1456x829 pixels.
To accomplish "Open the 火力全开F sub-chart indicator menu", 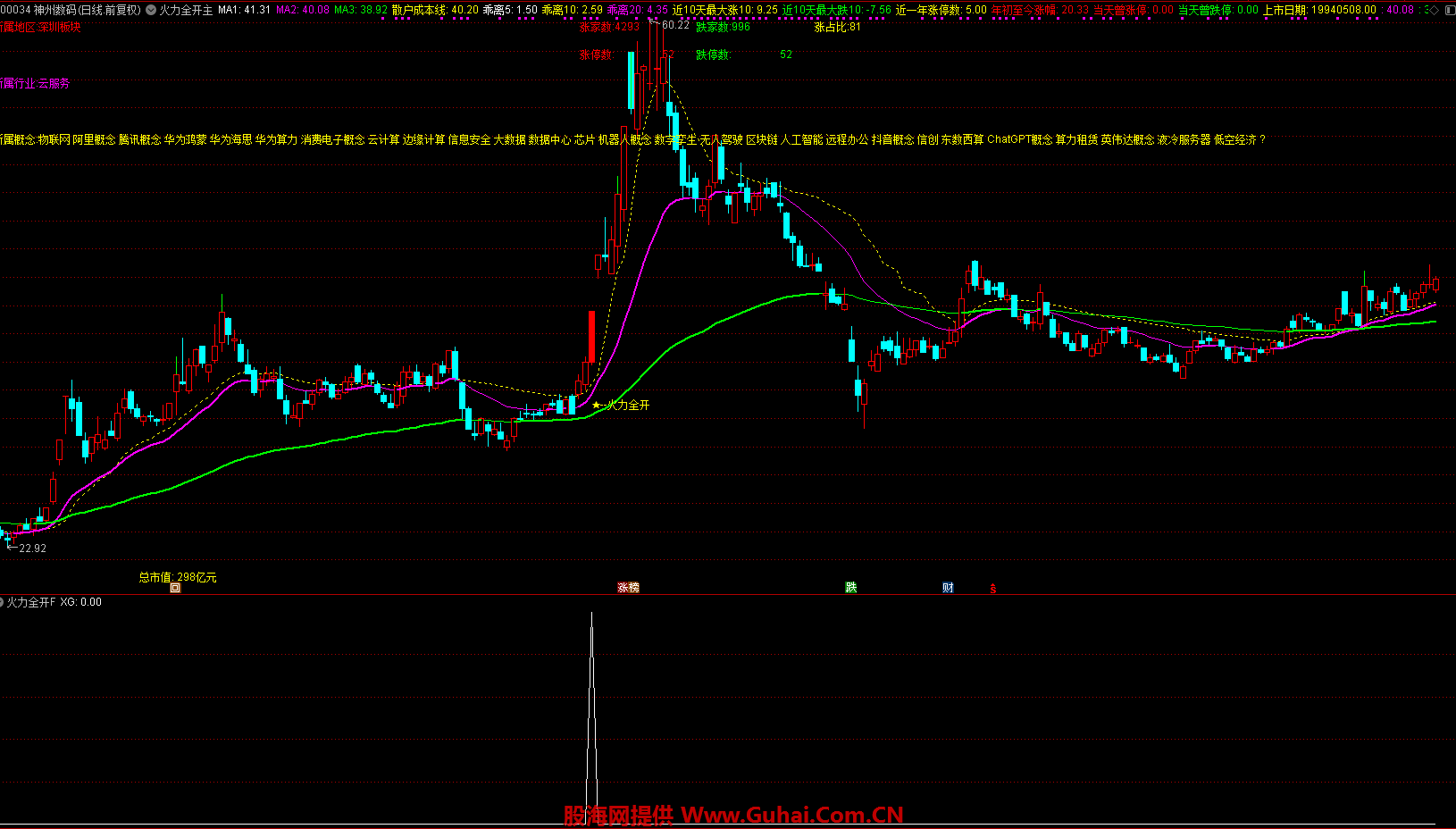I will pyautogui.click(x=2, y=602).
